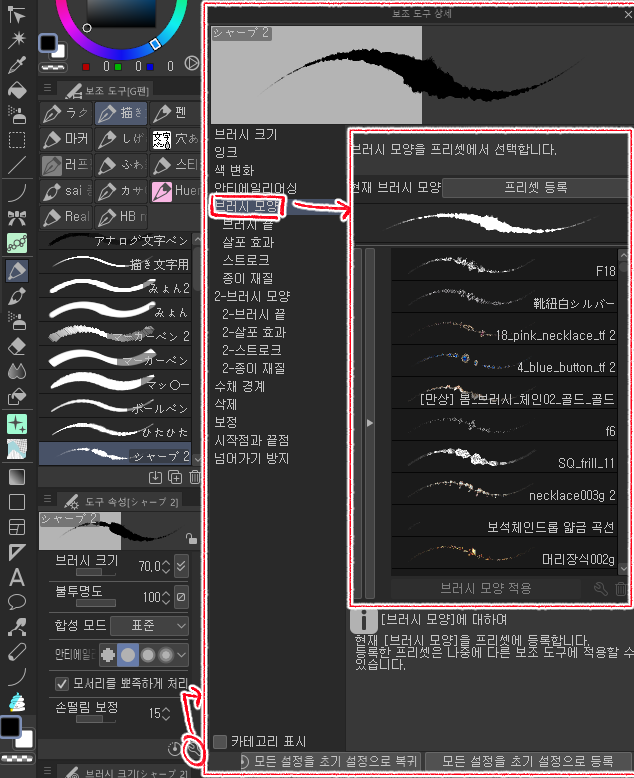This screenshot has width=634, height=778.
Task: Click the 브러시 모양 적용 button
Action: 486,588
